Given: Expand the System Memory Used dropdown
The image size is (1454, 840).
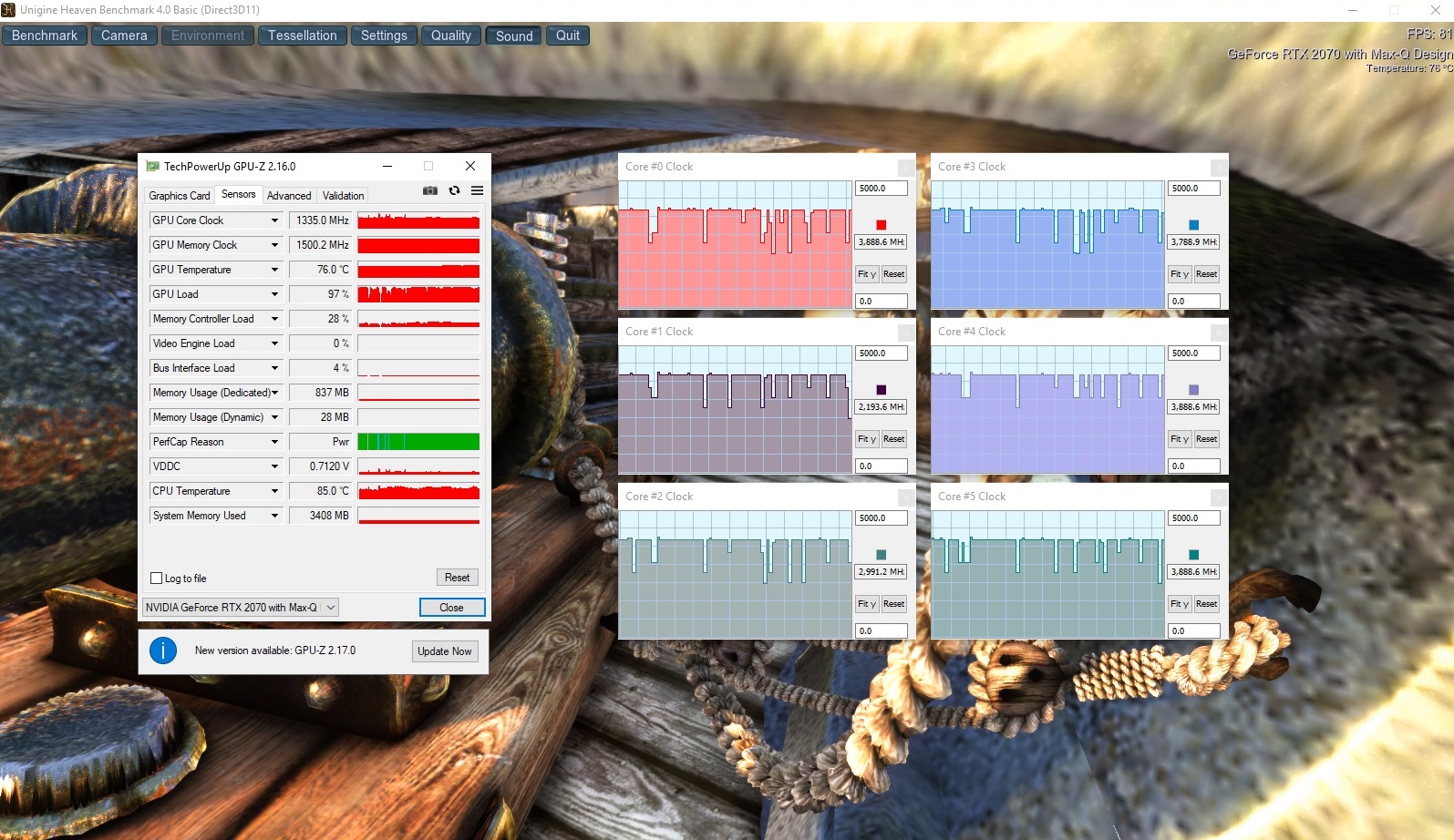Looking at the screenshot, I should [274, 516].
